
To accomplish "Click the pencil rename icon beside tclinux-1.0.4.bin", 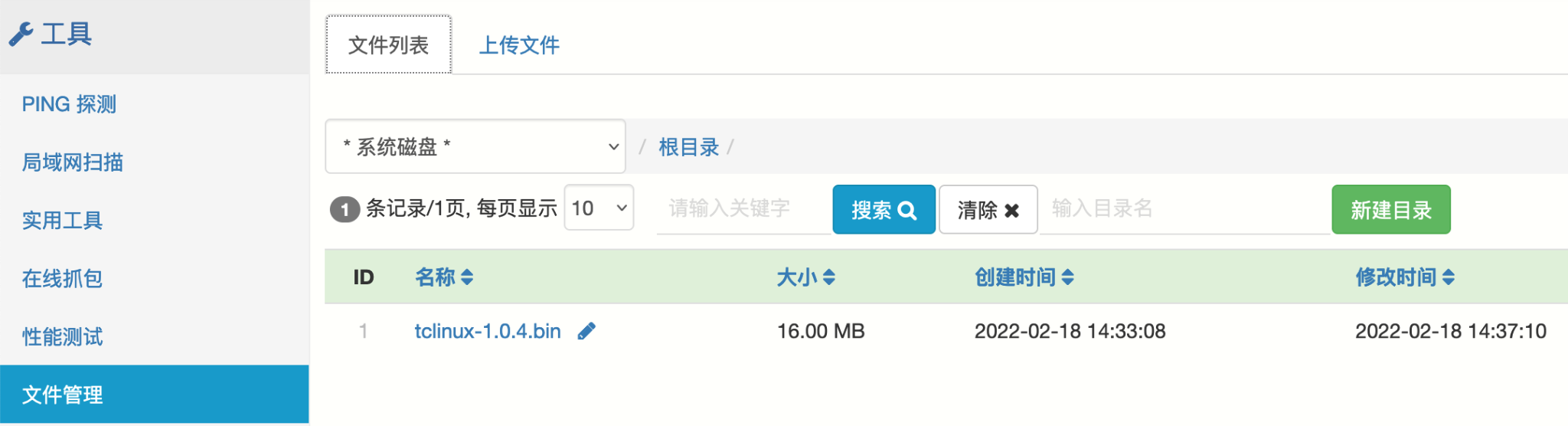I will coord(586,331).
